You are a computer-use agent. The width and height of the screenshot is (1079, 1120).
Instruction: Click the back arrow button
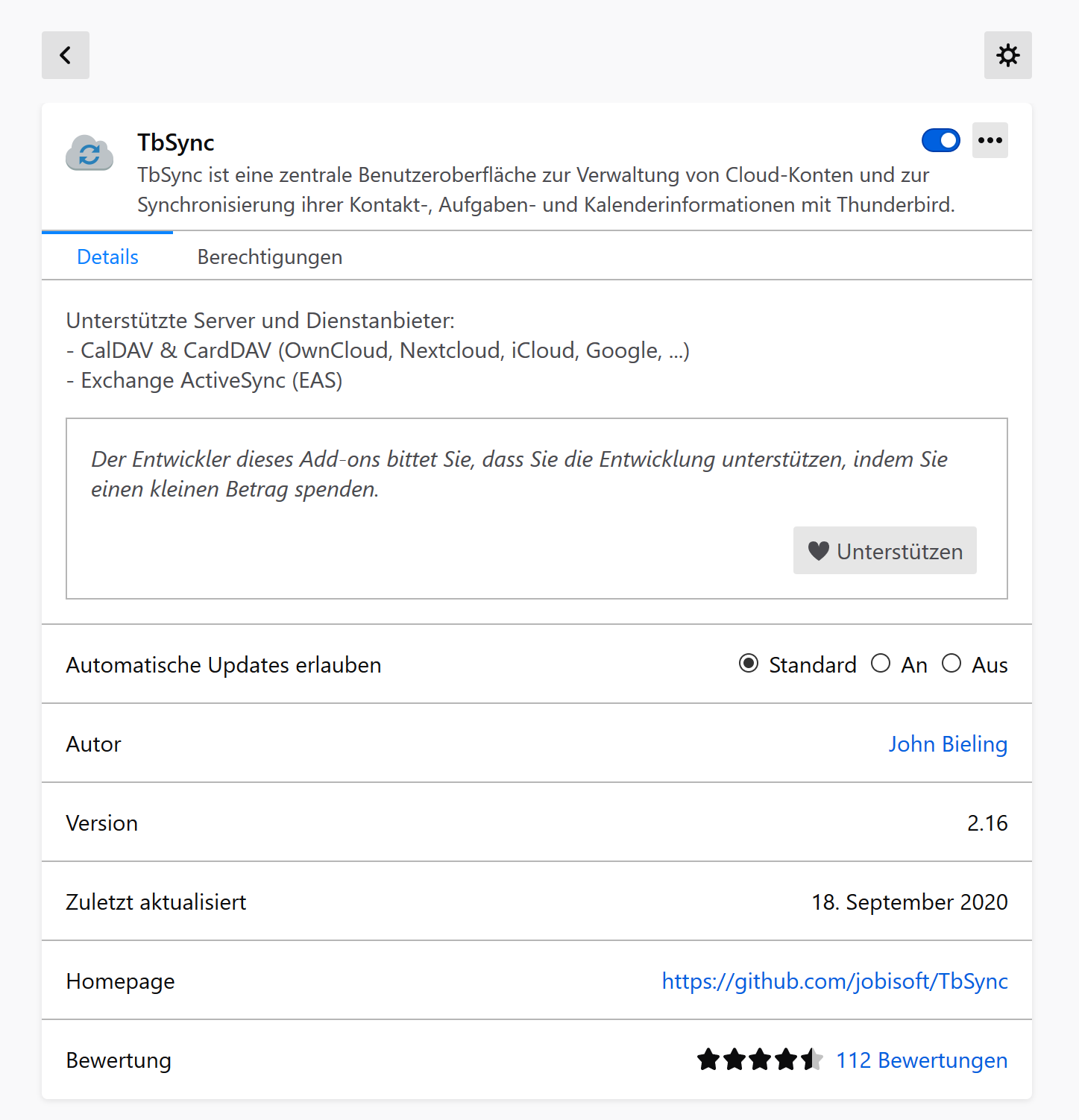click(66, 55)
